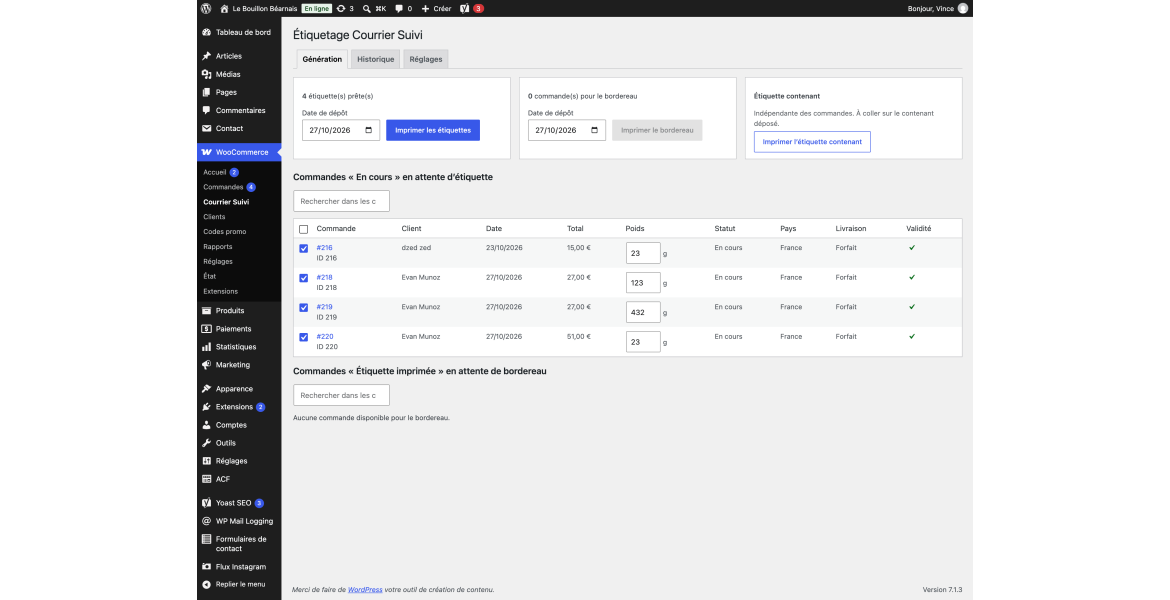The height and width of the screenshot is (600, 1170).
Task: Open the comments bubble icon in admin bar
Action: click(399, 8)
